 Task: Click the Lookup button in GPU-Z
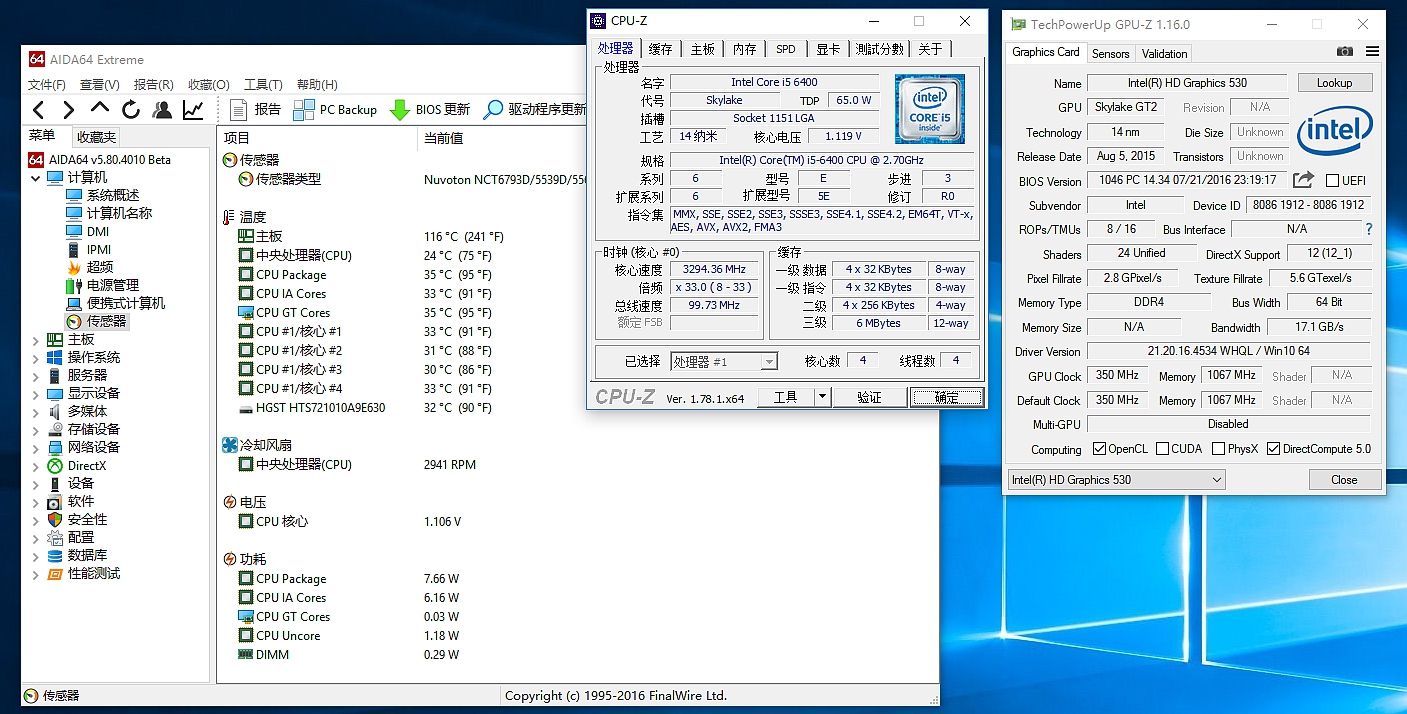click(1335, 82)
